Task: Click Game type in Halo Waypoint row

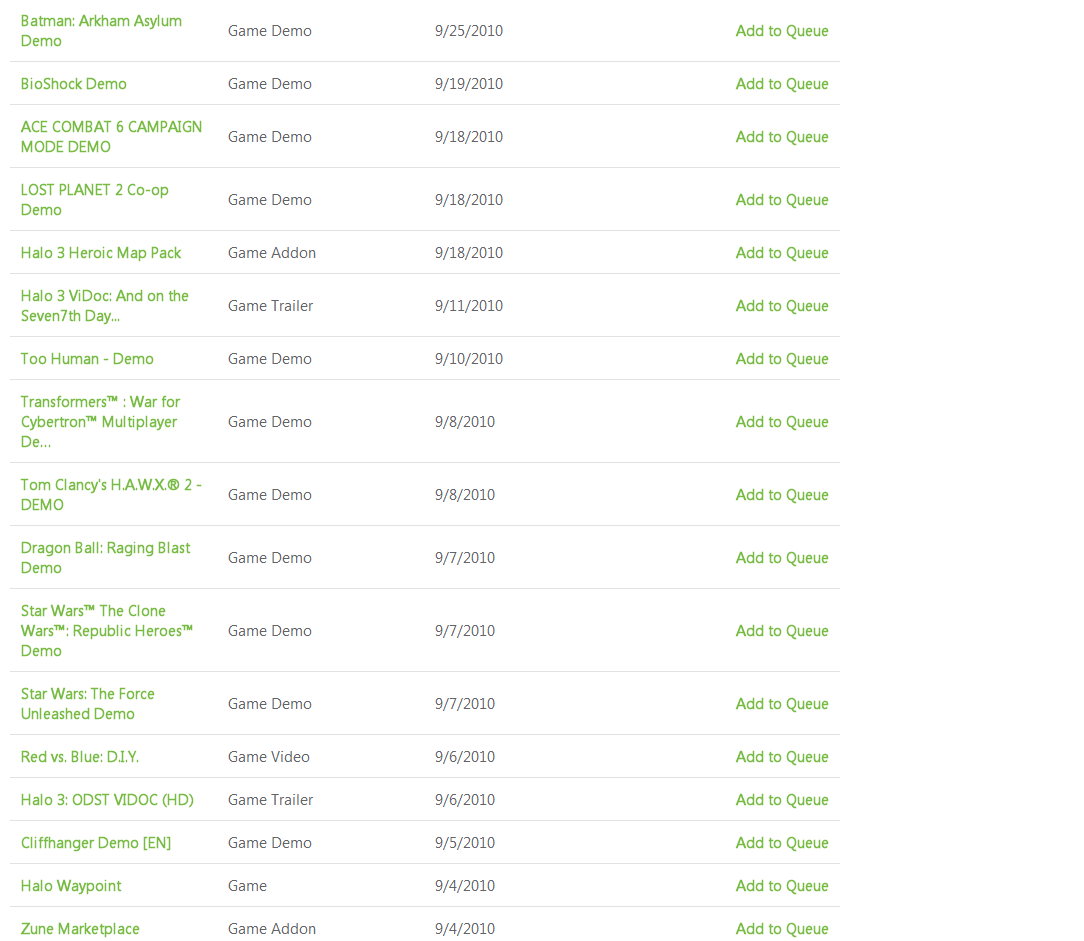Action: (247, 886)
